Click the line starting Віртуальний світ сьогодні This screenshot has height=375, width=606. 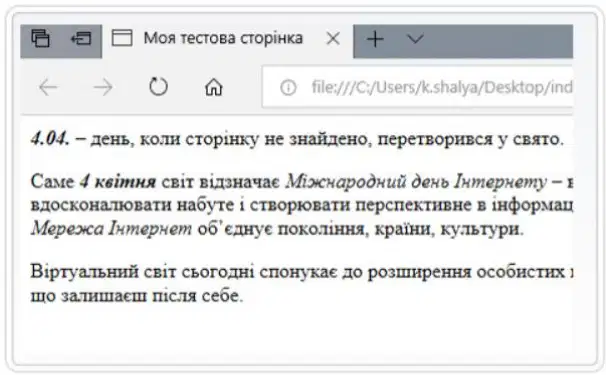coord(302,272)
